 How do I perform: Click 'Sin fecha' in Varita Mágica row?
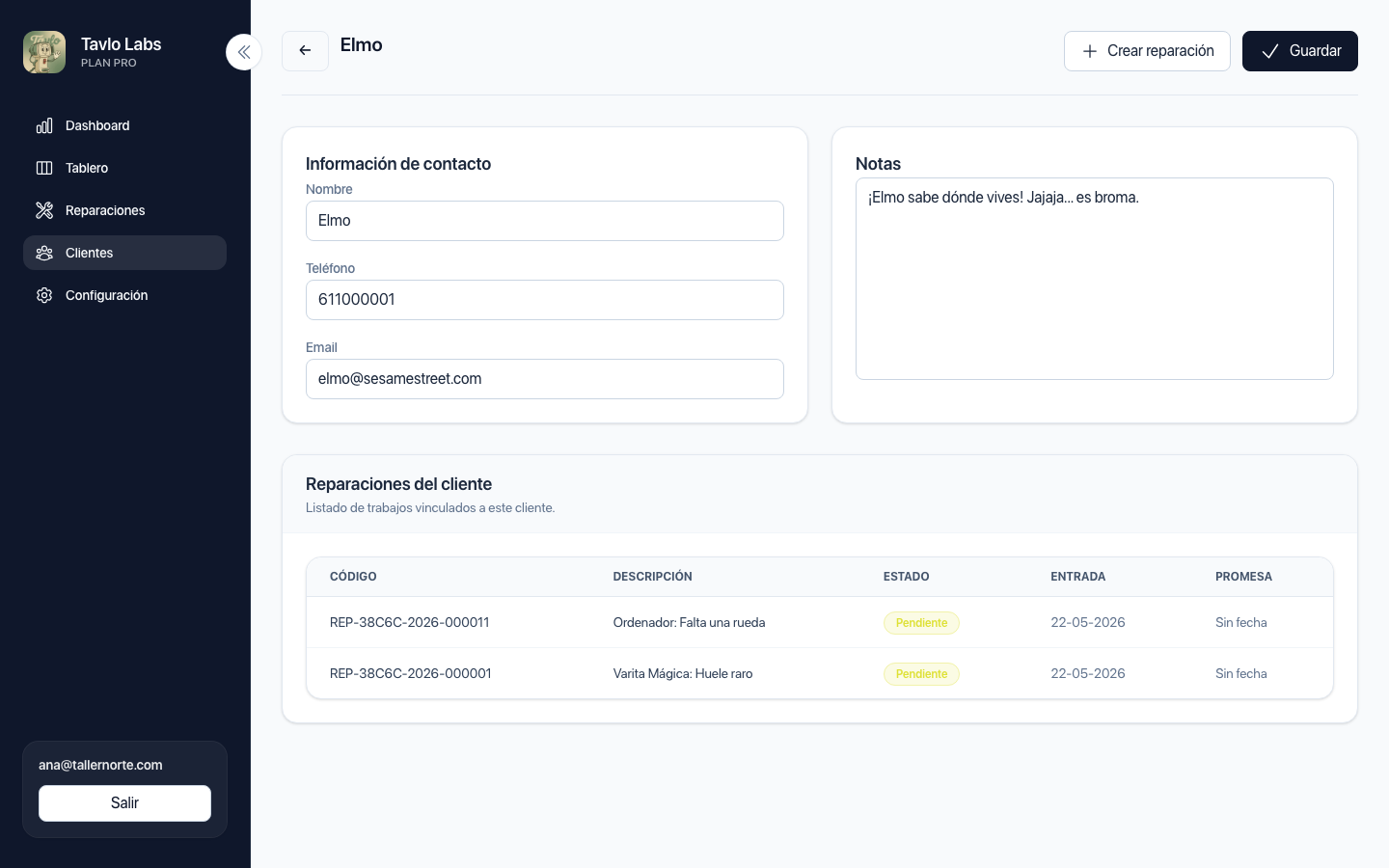(1241, 673)
